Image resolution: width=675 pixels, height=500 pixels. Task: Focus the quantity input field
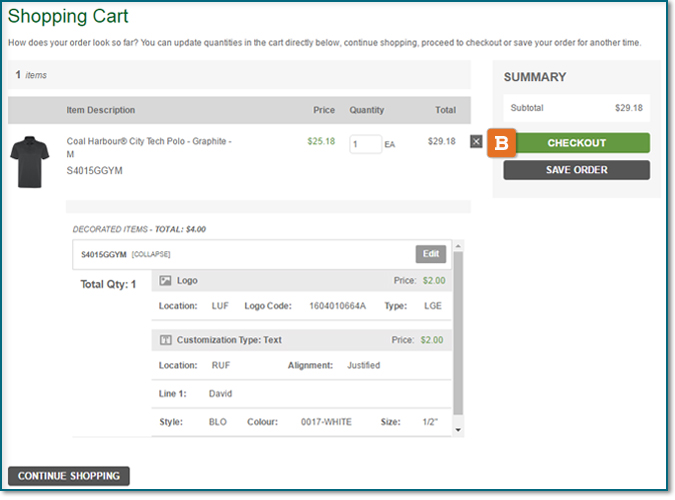(x=365, y=144)
